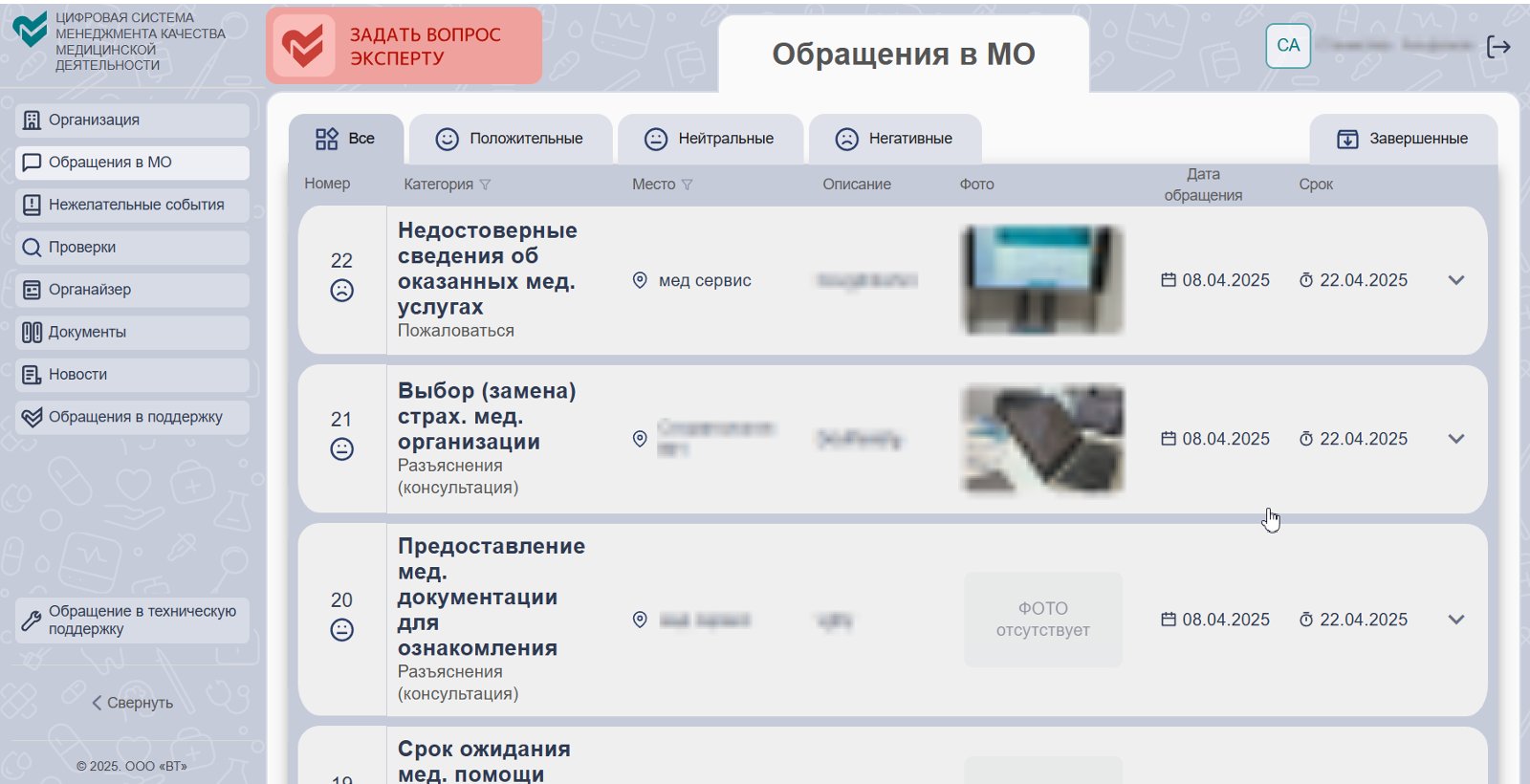Viewport: 1530px width, 784px height.
Task: Collapse the sidebar with Свернуть
Action: (x=132, y=703)
